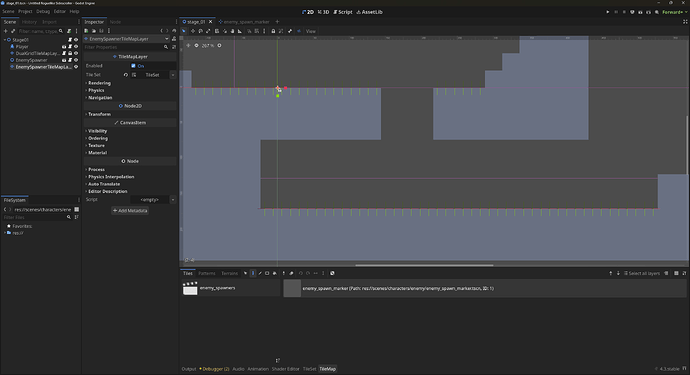This screenshot has width=690, height=375.
Task: Click the Run Project play icon
Action: [608, 12]
